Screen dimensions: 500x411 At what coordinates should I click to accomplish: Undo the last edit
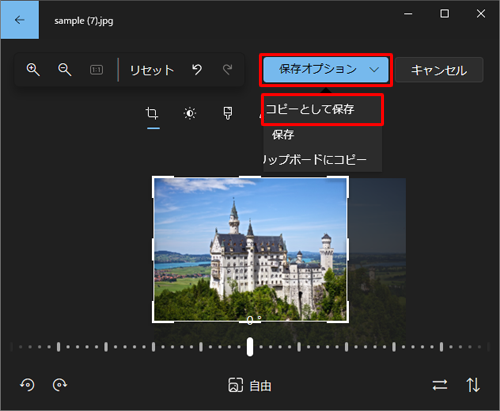[x=197, y=70]
